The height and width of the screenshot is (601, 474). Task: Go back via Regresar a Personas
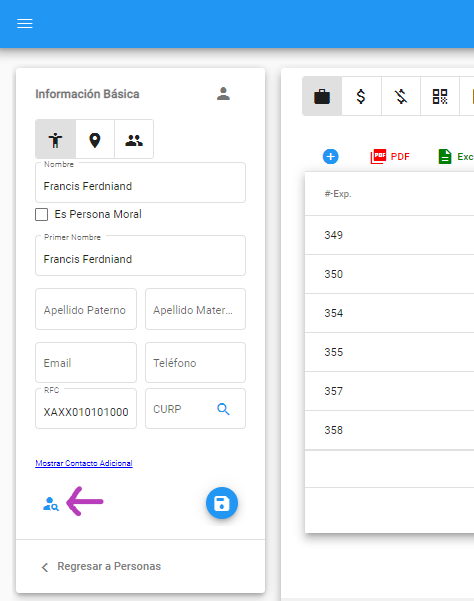point(101,567)
